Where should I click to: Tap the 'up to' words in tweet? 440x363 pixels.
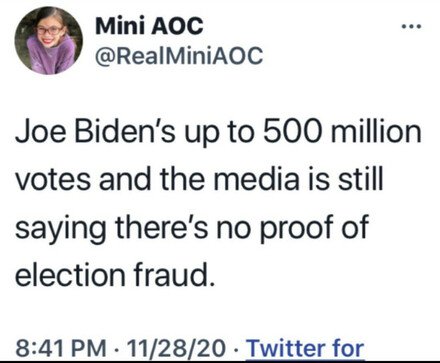tap(218, 132)
